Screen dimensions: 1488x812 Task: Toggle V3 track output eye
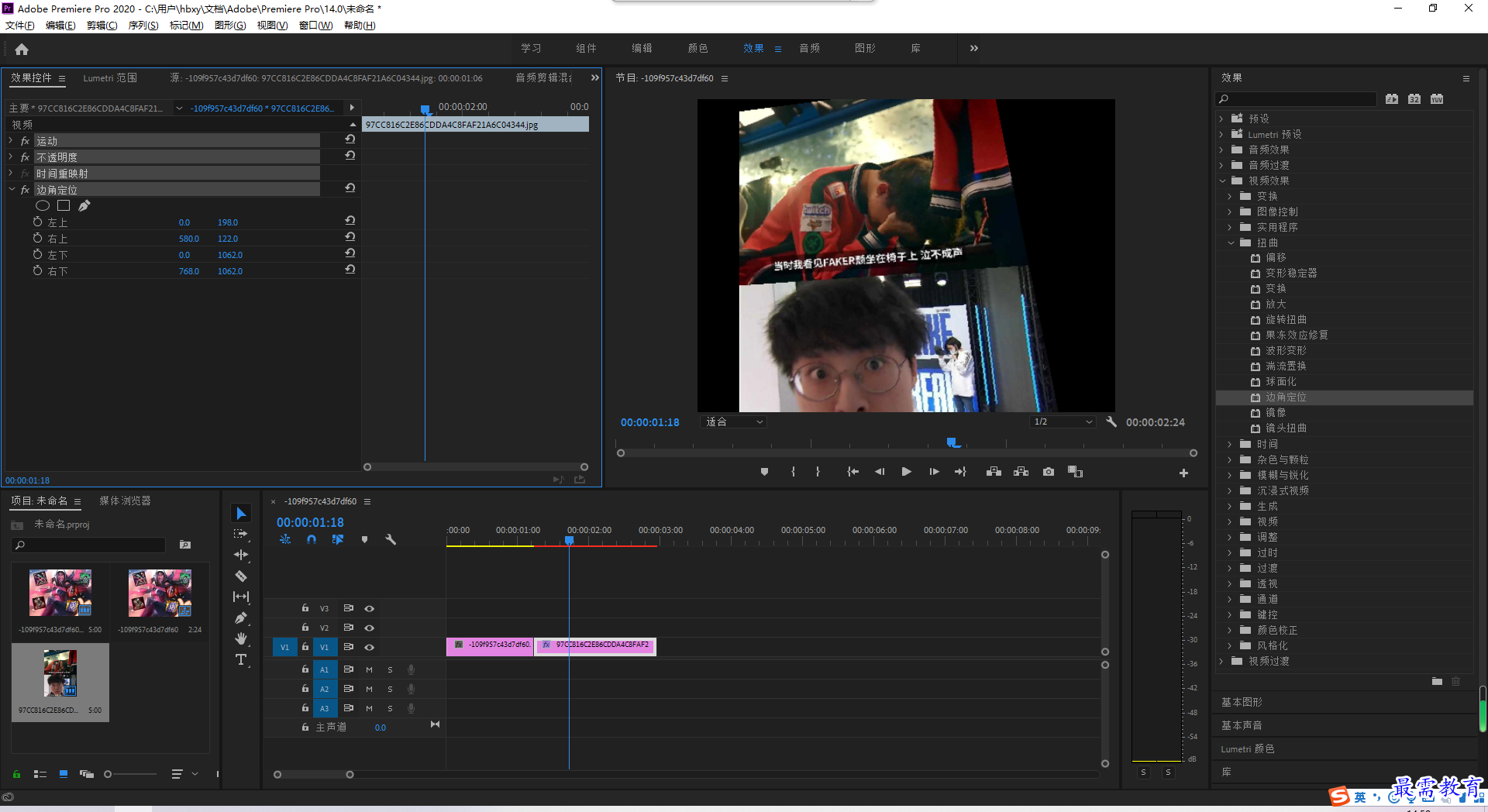pyautogui.click(x=370, y=609)
